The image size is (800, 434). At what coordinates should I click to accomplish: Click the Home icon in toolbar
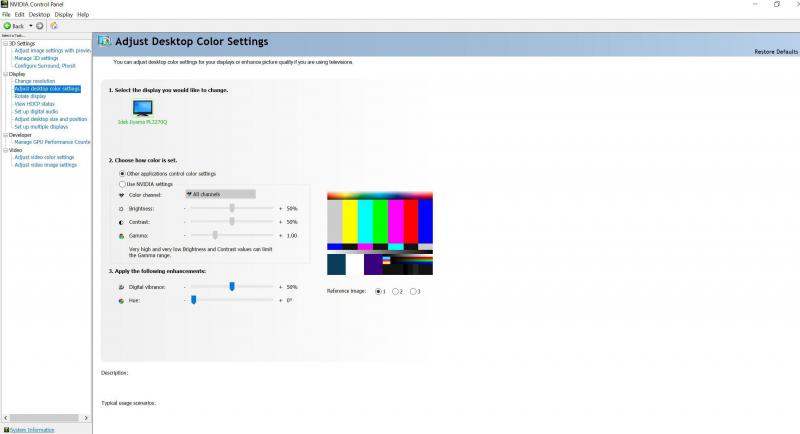pos(53,25)
